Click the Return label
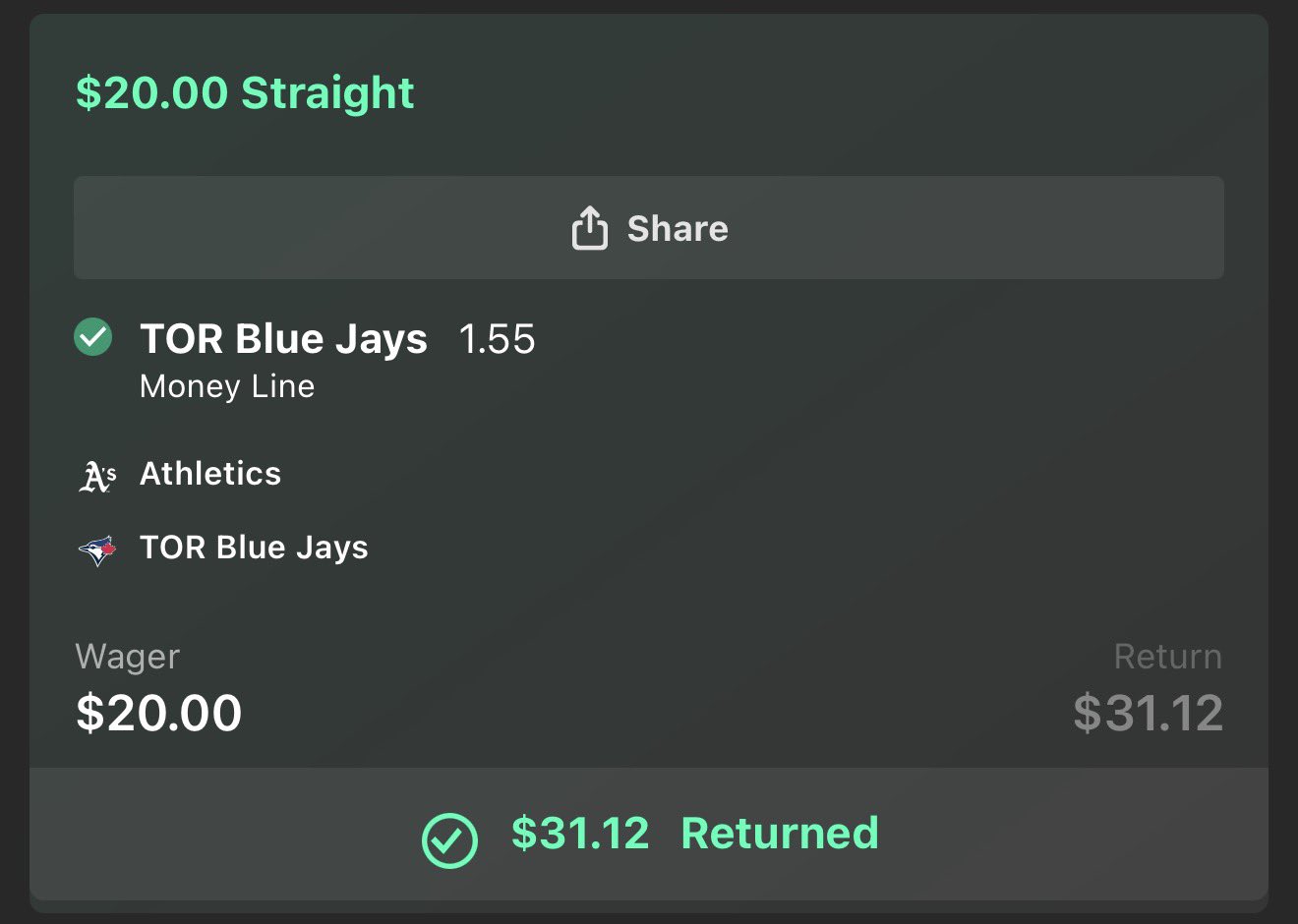 click(x=1167, y=657)
